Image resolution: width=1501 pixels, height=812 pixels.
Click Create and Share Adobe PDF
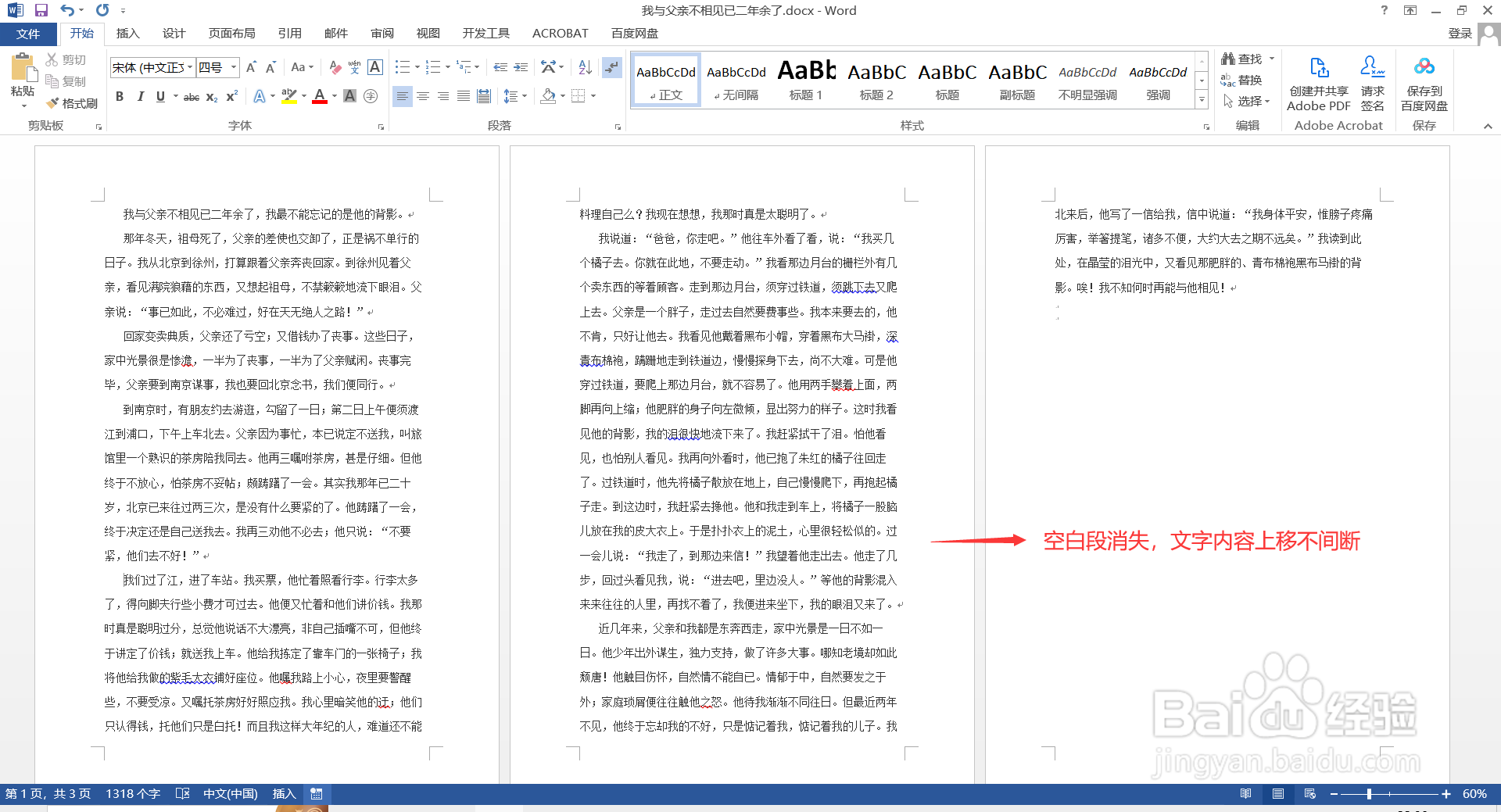[x=1319, y=82]
